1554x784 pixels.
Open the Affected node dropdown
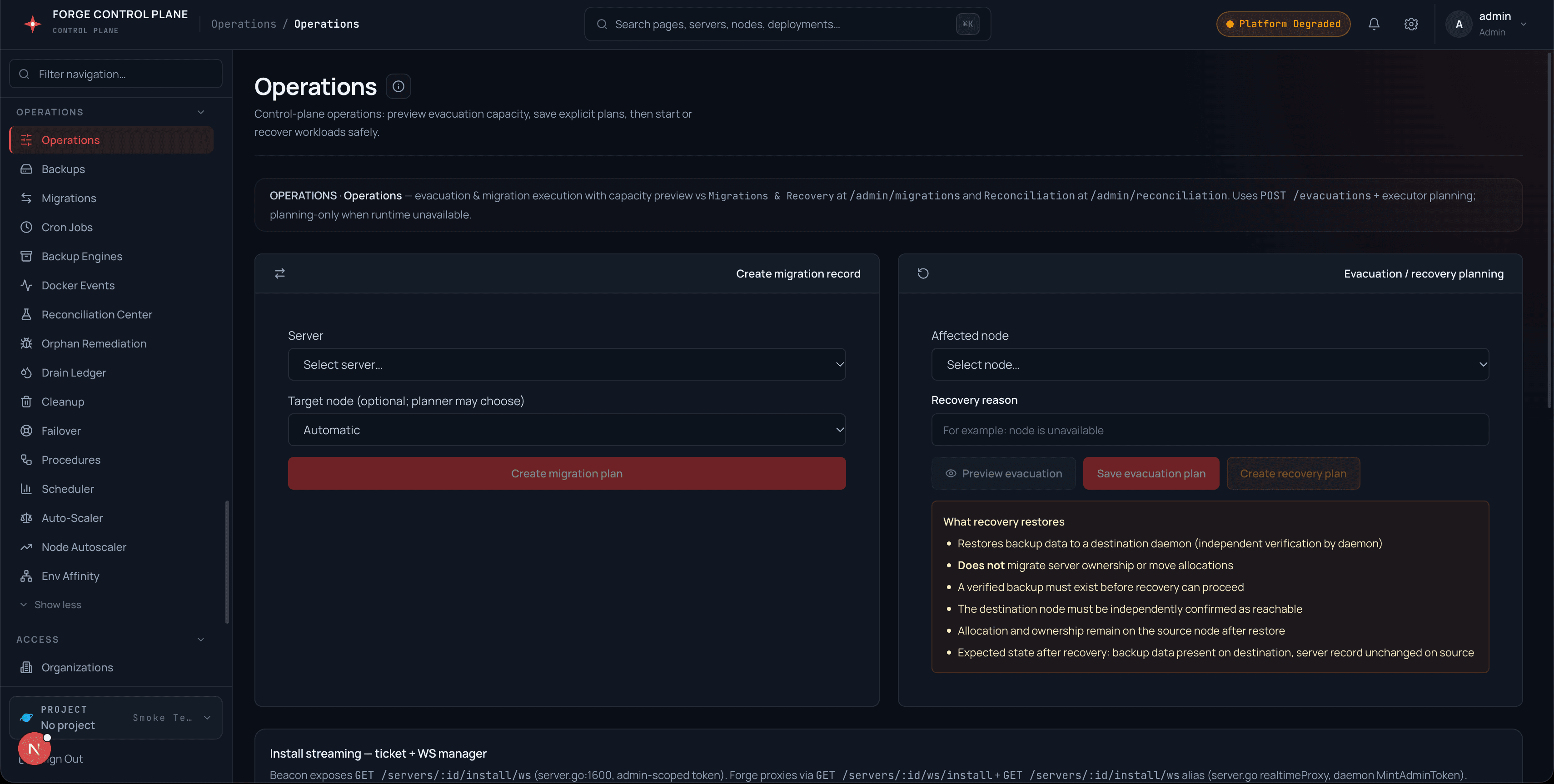tap(1210, 364)
